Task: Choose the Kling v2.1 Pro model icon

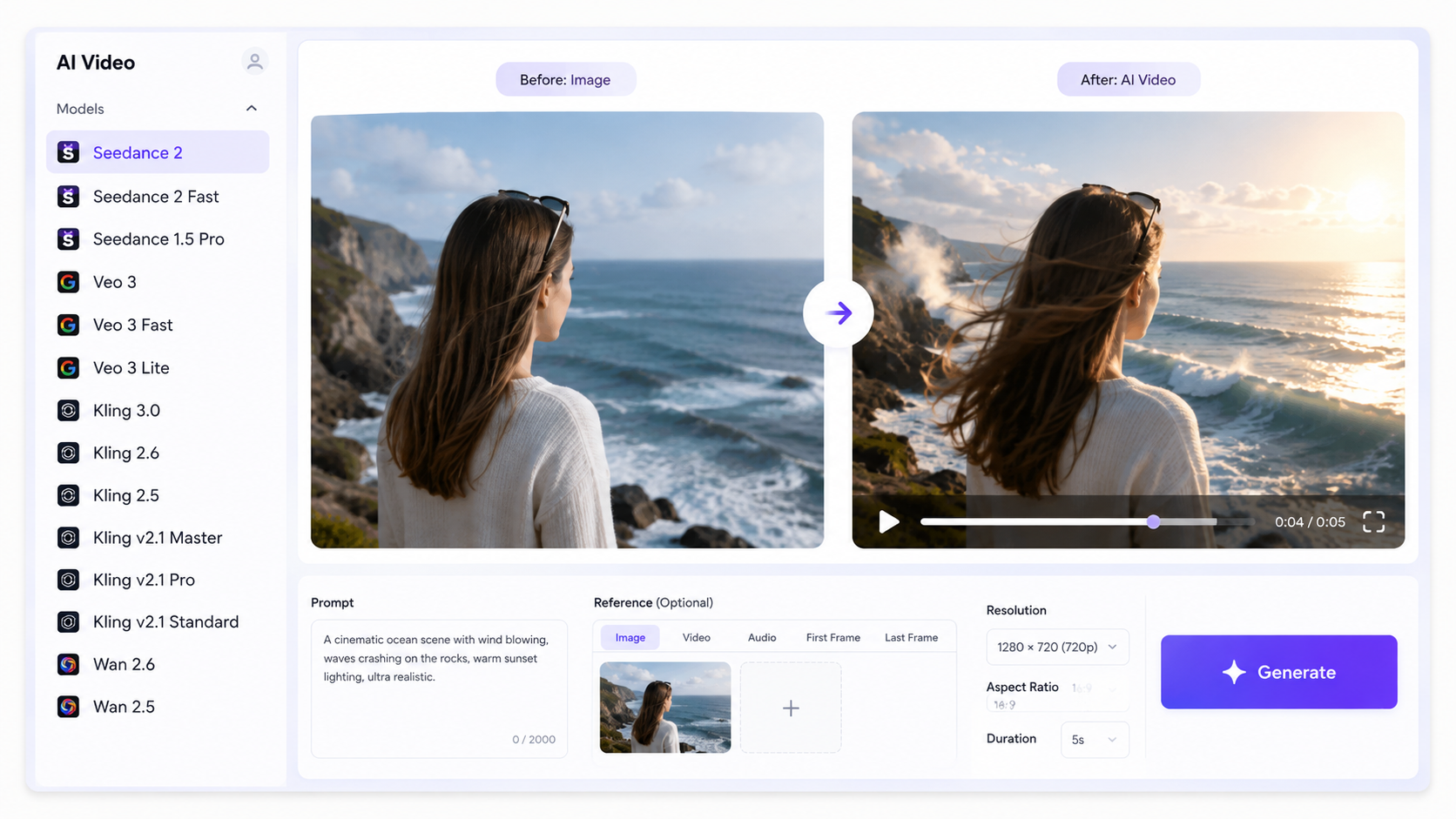Action: [x=68, y=580]
